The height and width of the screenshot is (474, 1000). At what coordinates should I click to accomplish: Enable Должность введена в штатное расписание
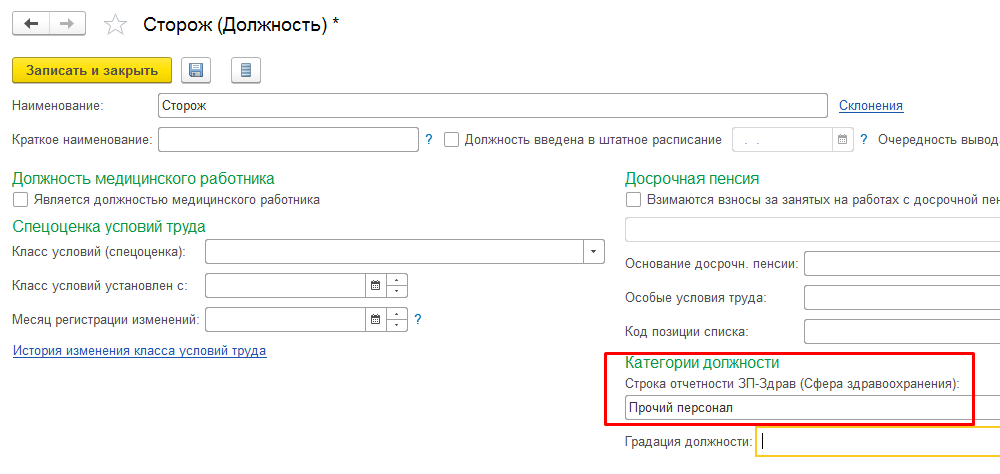click(x=452, y=140)
